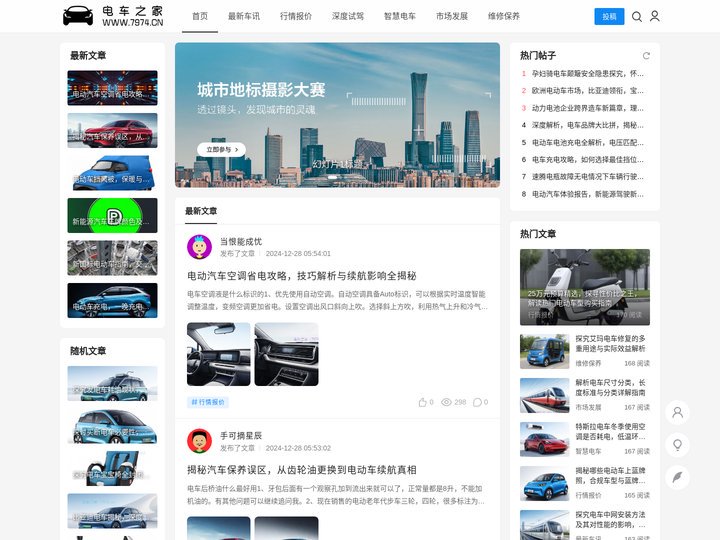
Task: Open 解析电车尺寸分类 hot article
Action: (x=610, y=388)
